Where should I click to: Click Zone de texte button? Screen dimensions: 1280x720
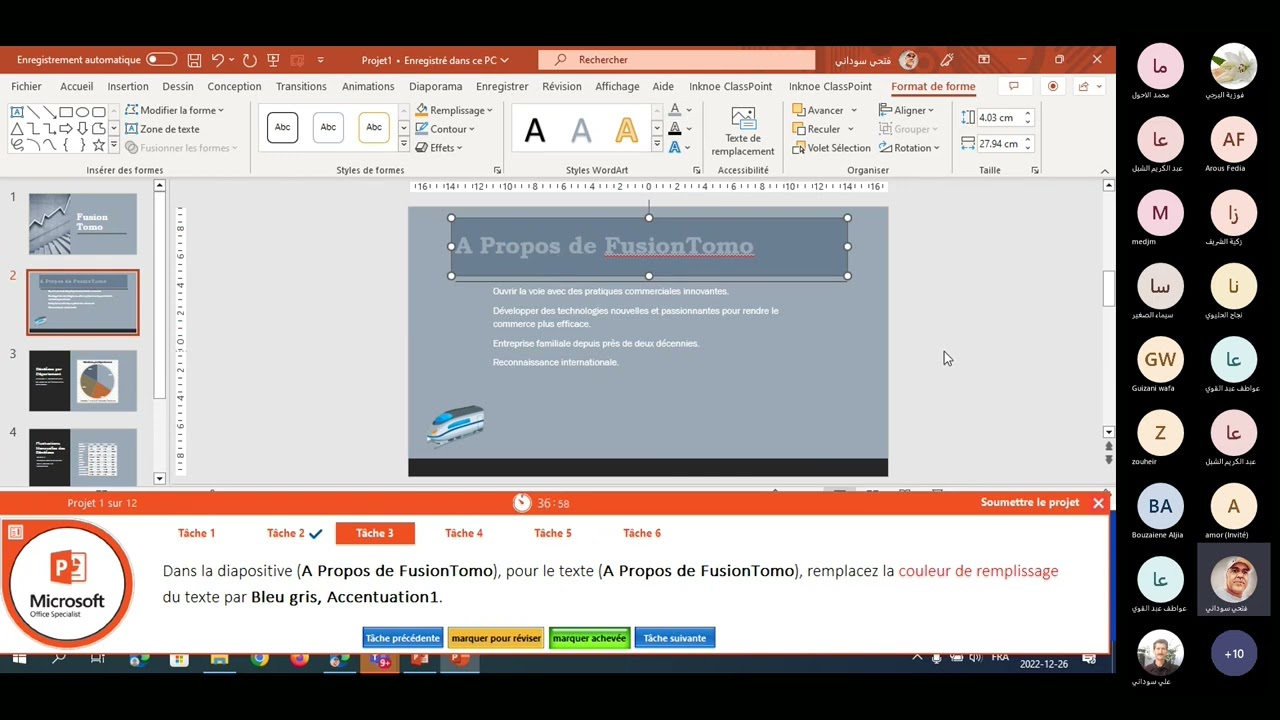[162, 129]
